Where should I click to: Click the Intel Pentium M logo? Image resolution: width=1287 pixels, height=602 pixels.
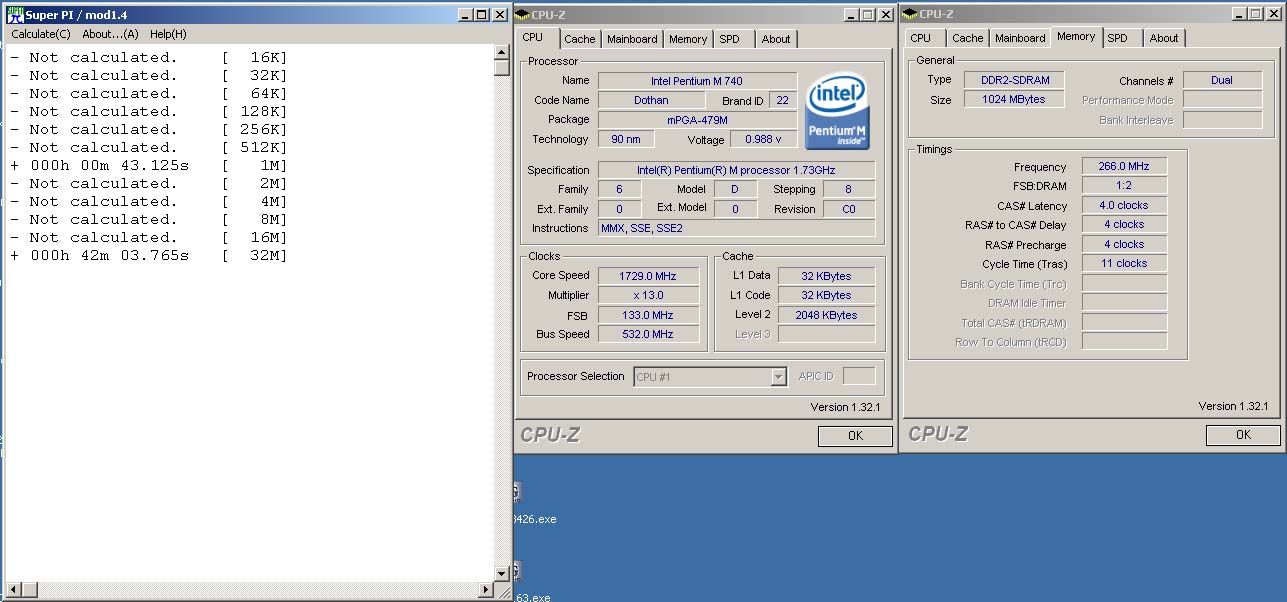click(836, 110)
